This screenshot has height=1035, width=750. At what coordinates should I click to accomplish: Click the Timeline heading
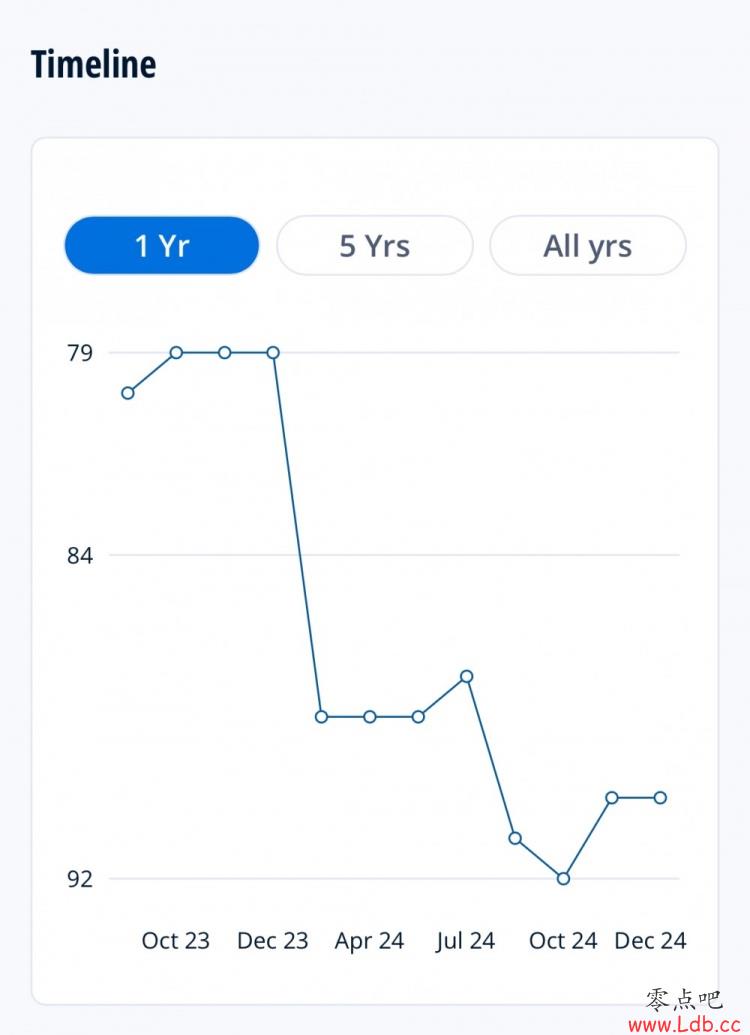tap(93, 64)
